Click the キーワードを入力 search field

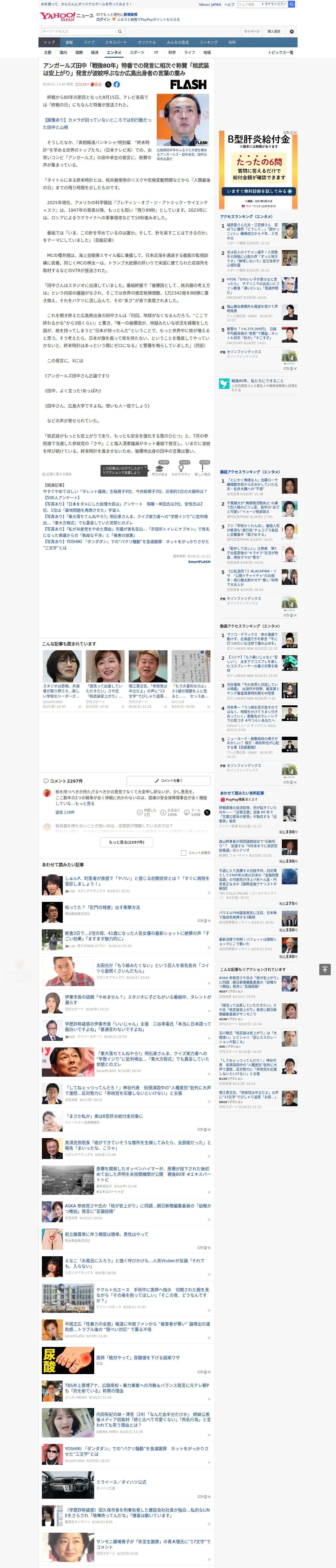[x=79, y=31]
